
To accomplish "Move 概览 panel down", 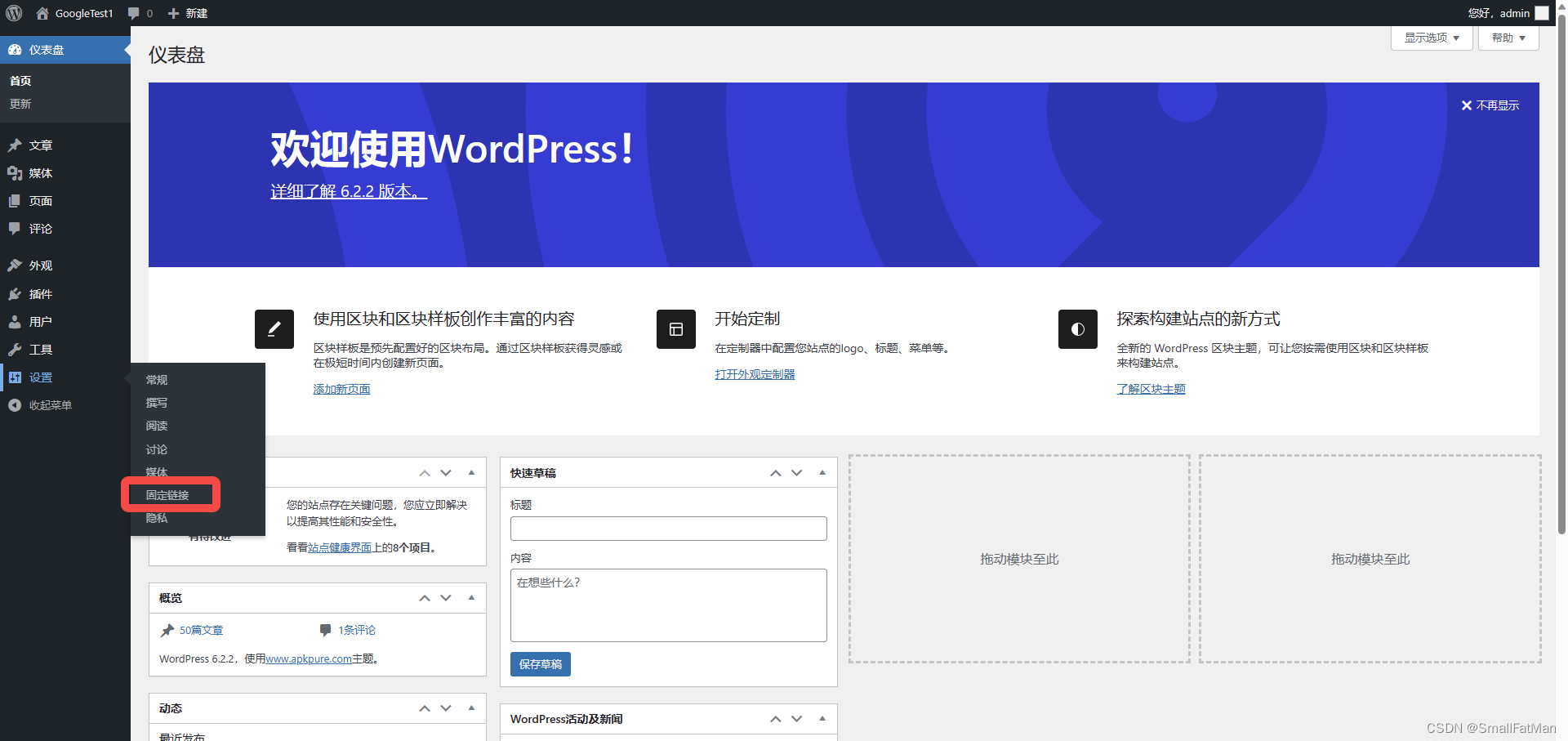I will (446, 598).
